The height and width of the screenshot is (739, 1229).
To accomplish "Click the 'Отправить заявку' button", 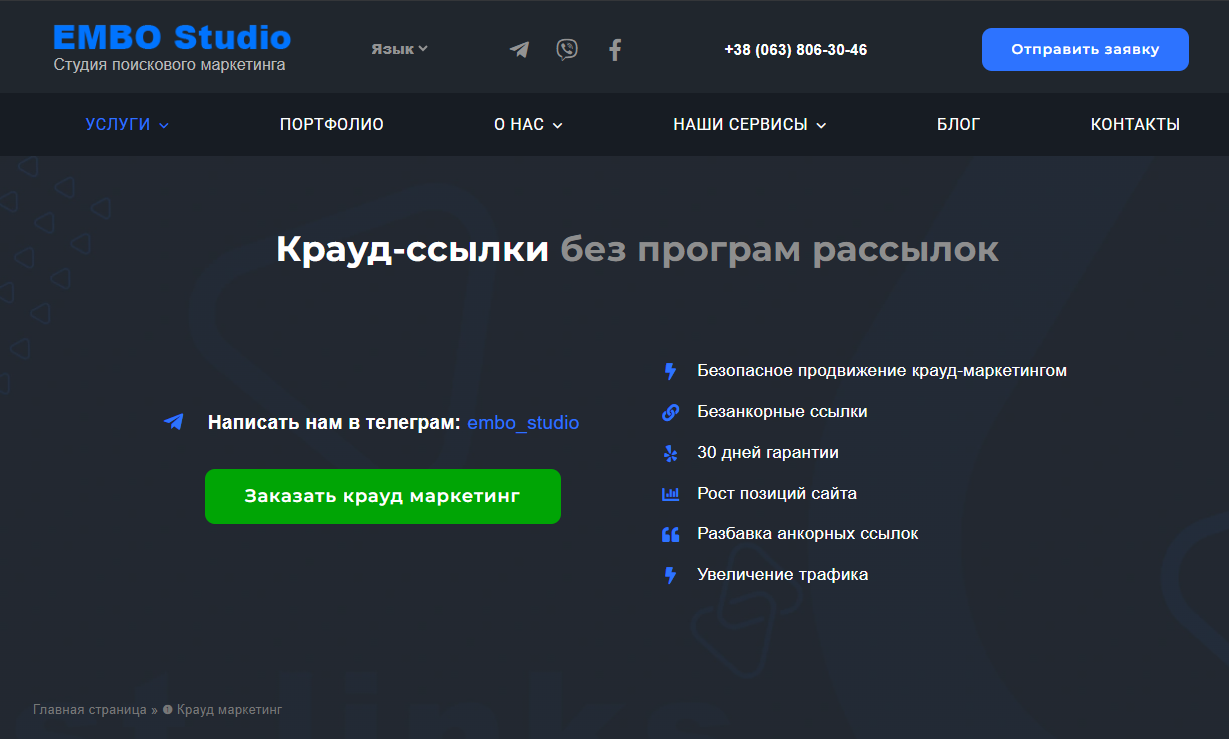I will click(1084, 48).
